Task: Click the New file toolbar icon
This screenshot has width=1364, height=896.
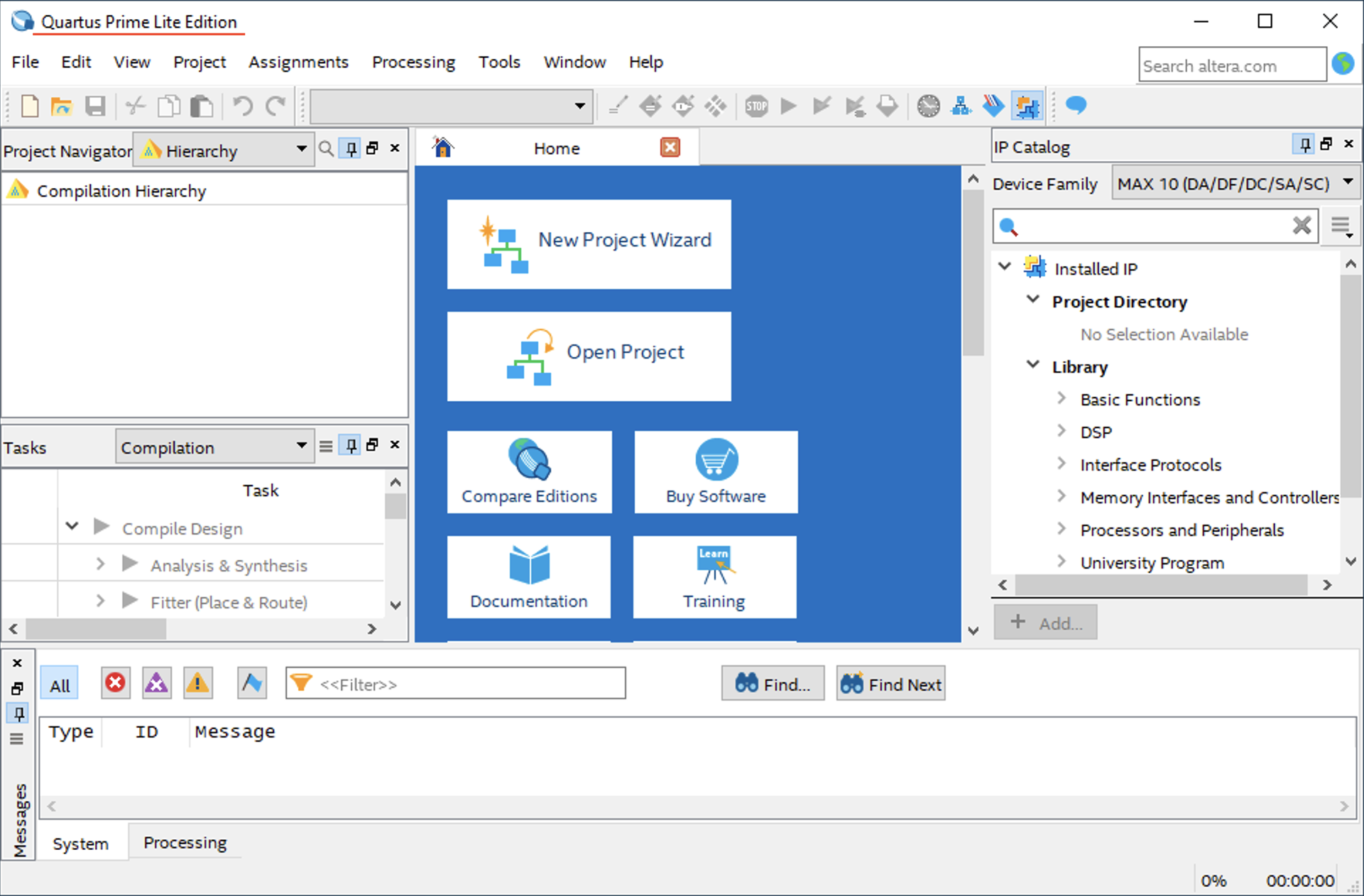Action: (30, 106)
